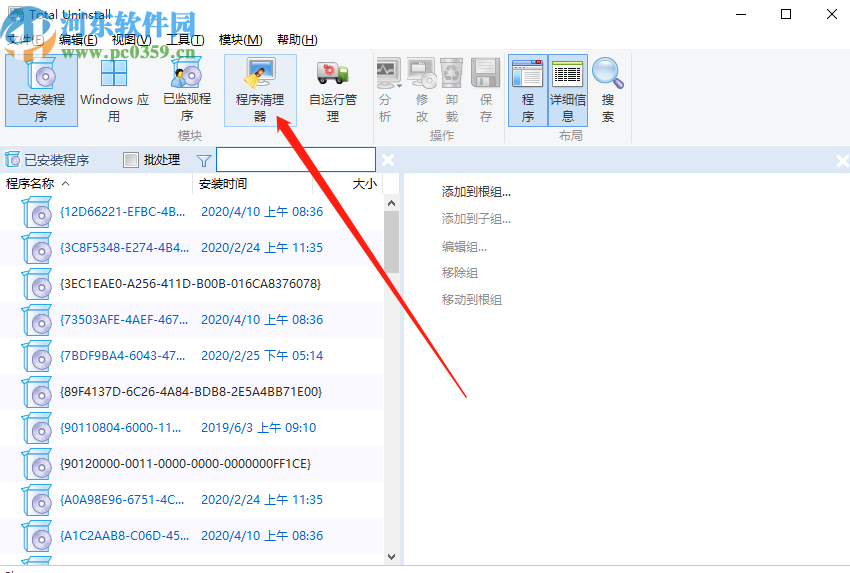Click the filter funnel icon
Viewport: 850px width, 573px height.
(x=204, y=160)
